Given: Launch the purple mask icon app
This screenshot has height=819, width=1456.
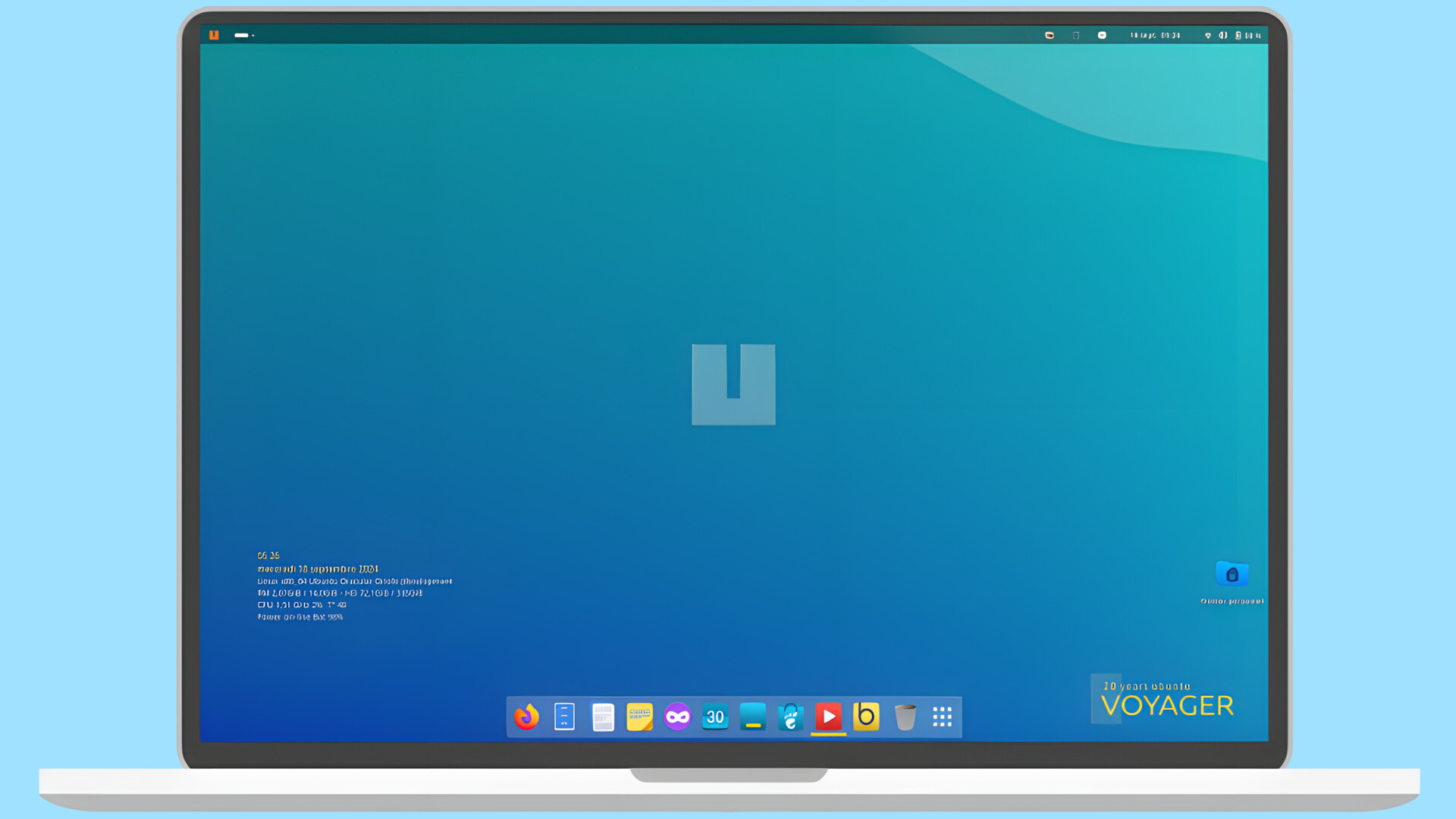Looking at the screenshot, I should pyautogui.click(x=677, y=717).
